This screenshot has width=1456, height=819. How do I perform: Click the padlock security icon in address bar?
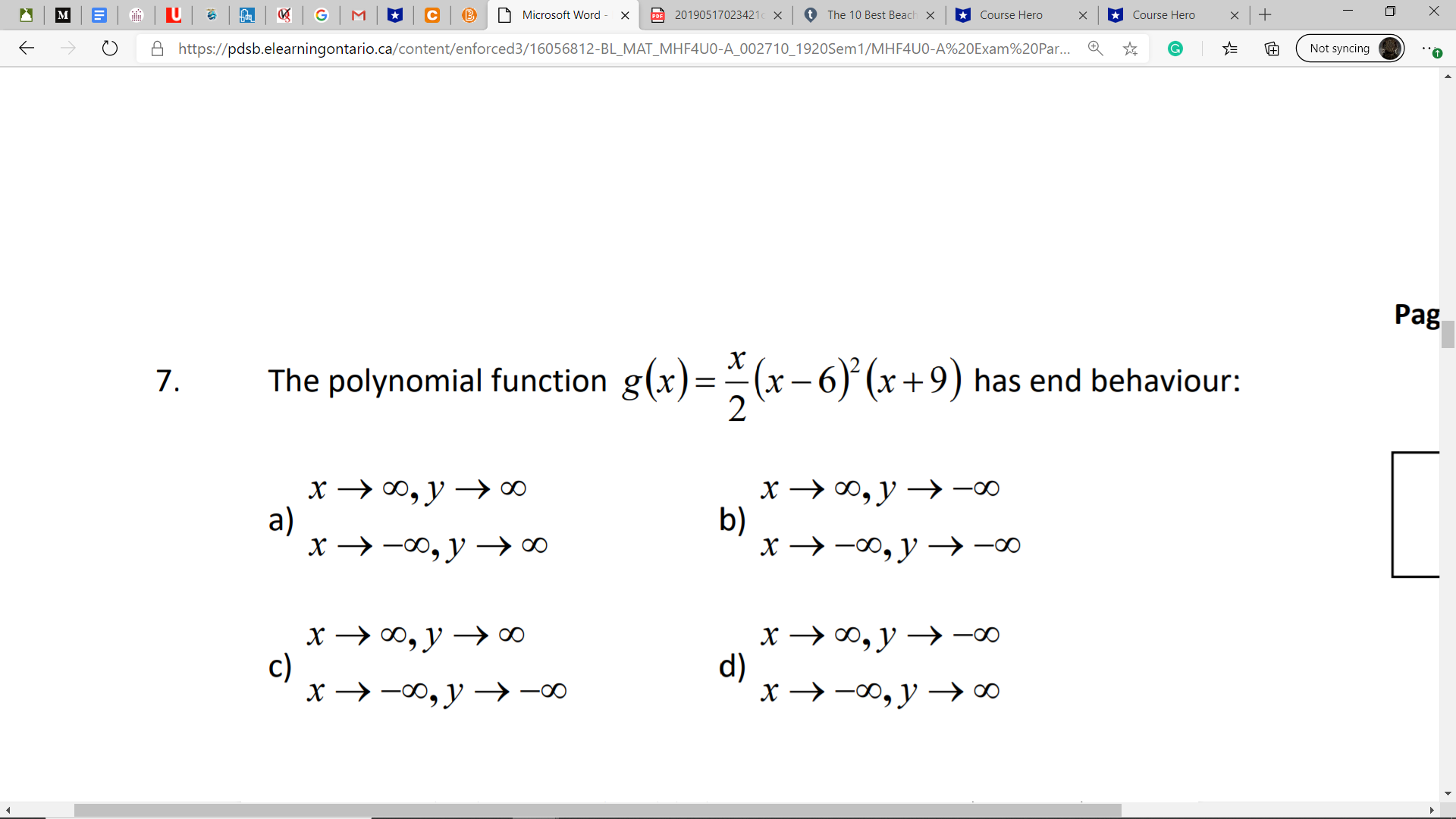(157, 48)
